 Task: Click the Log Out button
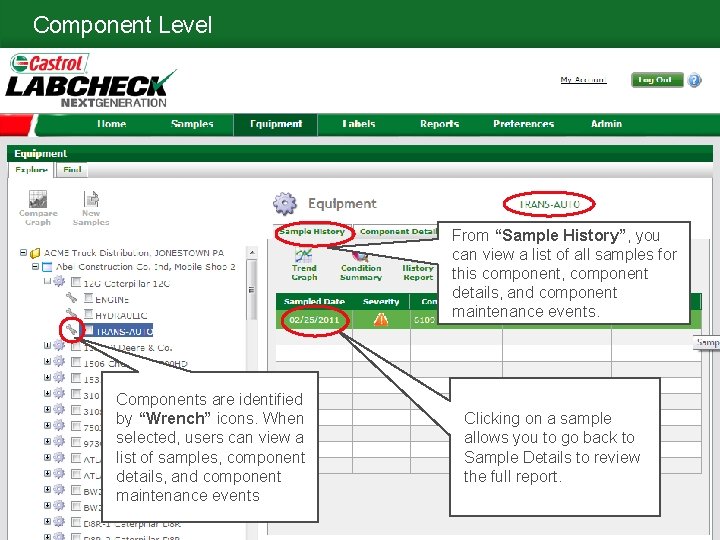coord(657,80)
